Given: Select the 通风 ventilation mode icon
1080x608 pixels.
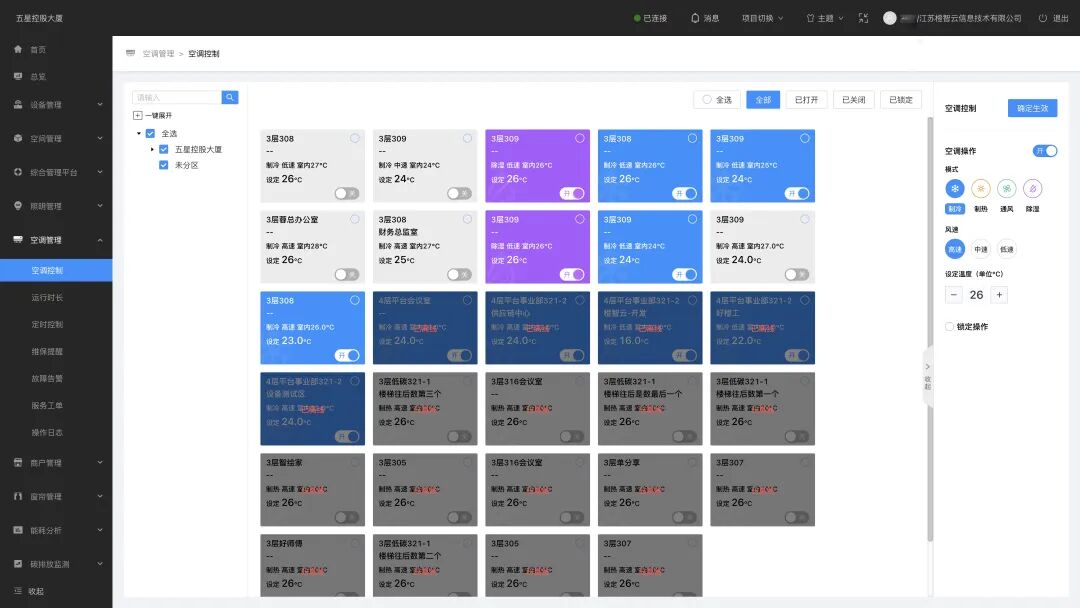Looking at the screenshot, I should [x=1006, y=188].
